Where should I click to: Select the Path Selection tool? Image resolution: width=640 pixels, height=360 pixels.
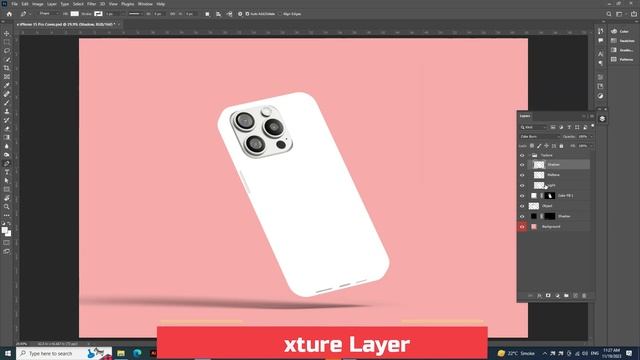coord(7,180)
